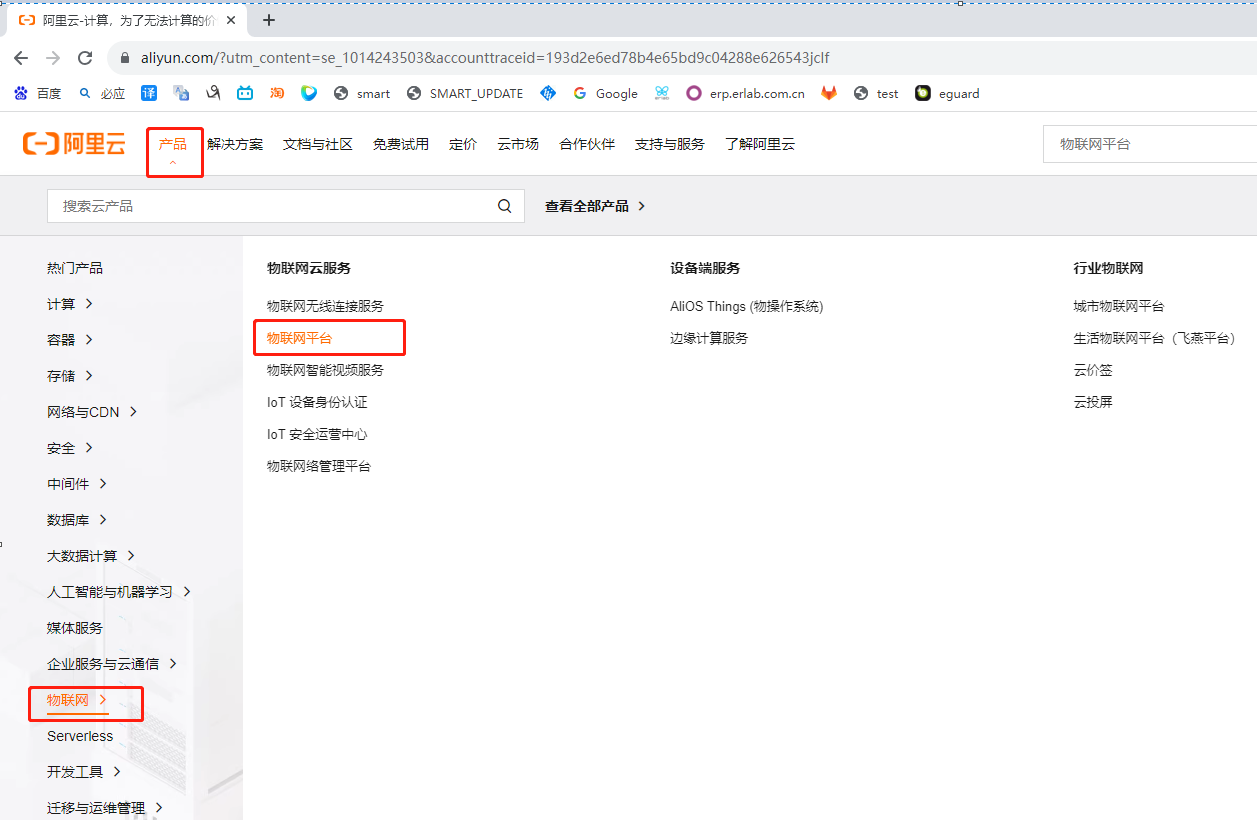Select Serverless in the sidebar
This screenshot has height=820, width=1257.
tap(80, 736)
